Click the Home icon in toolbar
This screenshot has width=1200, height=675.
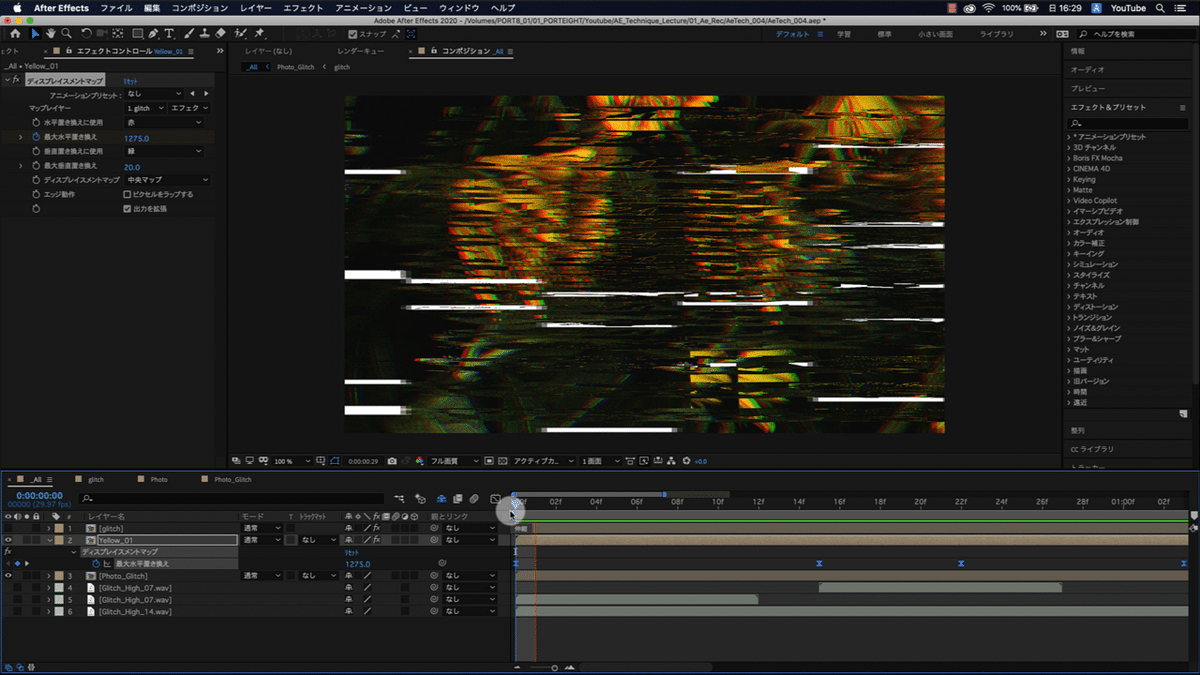point(15,33)
